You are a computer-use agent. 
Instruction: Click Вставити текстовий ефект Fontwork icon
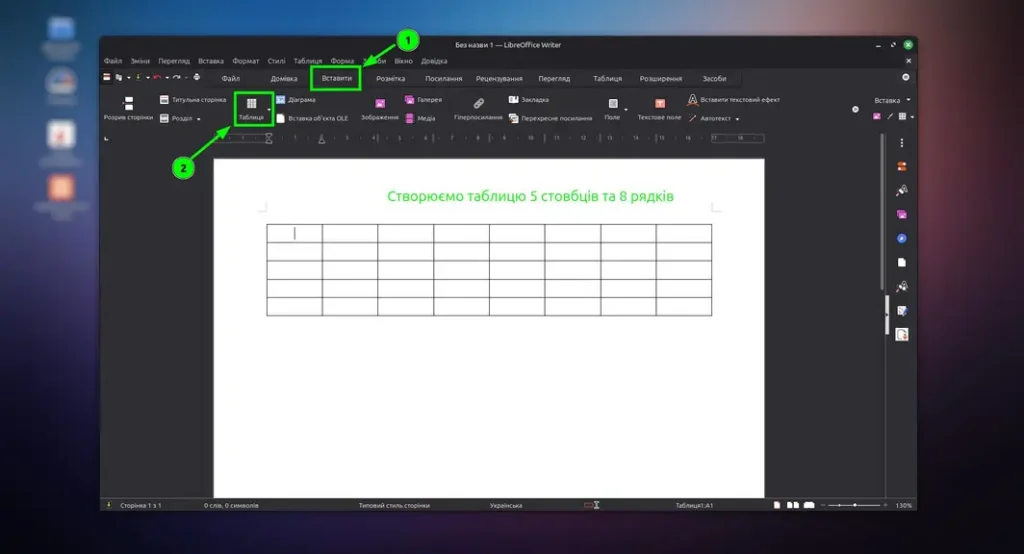coord(692,100)
